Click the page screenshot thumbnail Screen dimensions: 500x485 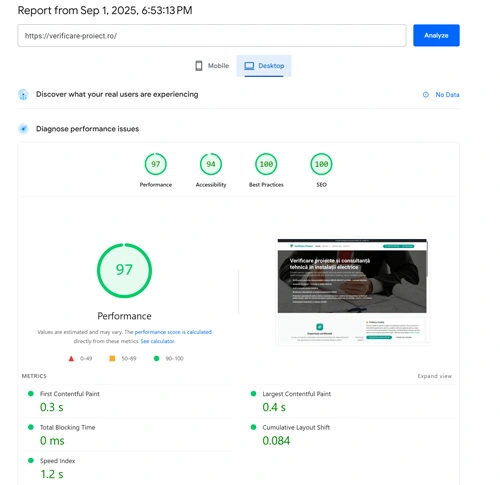[x=352, y=291]
